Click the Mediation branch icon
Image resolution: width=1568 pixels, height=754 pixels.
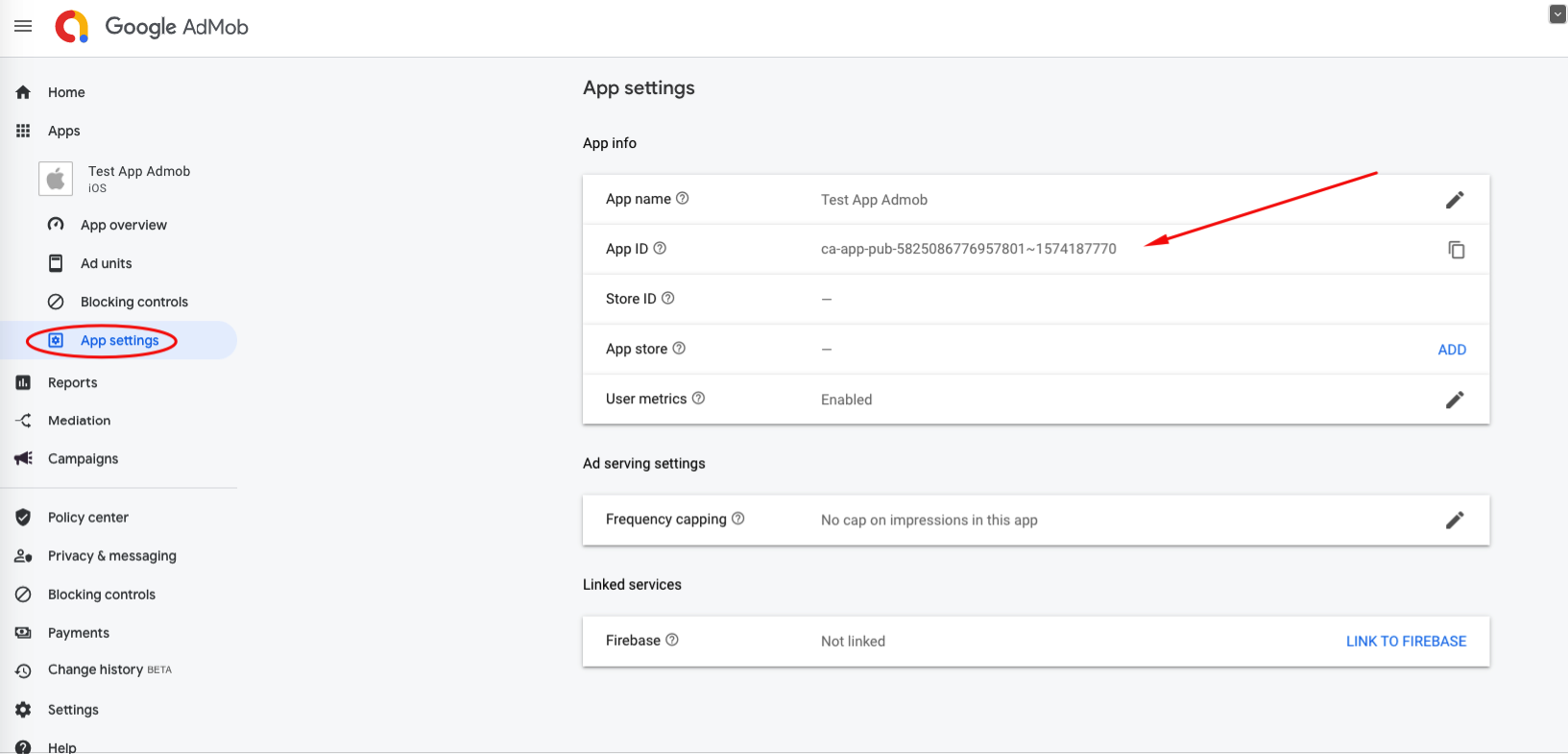(x=23, y=421)
